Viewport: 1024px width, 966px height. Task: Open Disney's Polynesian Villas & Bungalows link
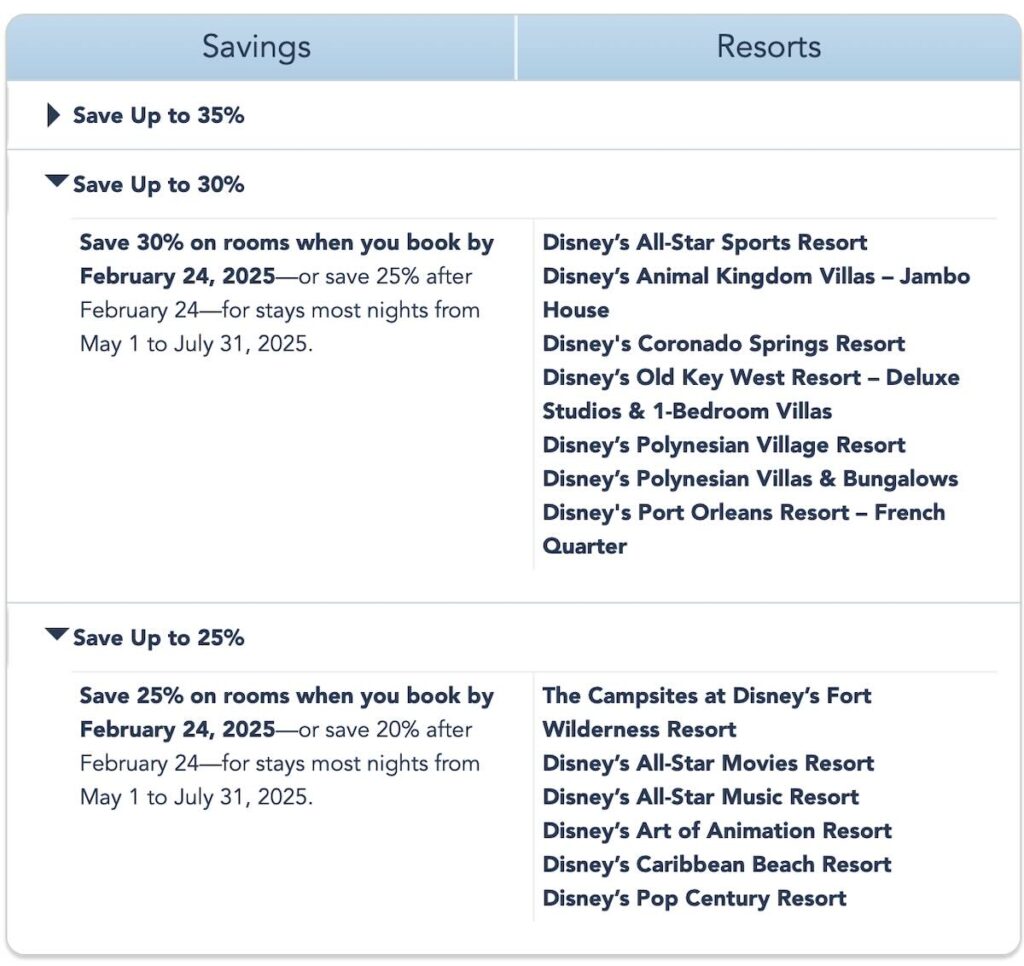click(750, 479)
